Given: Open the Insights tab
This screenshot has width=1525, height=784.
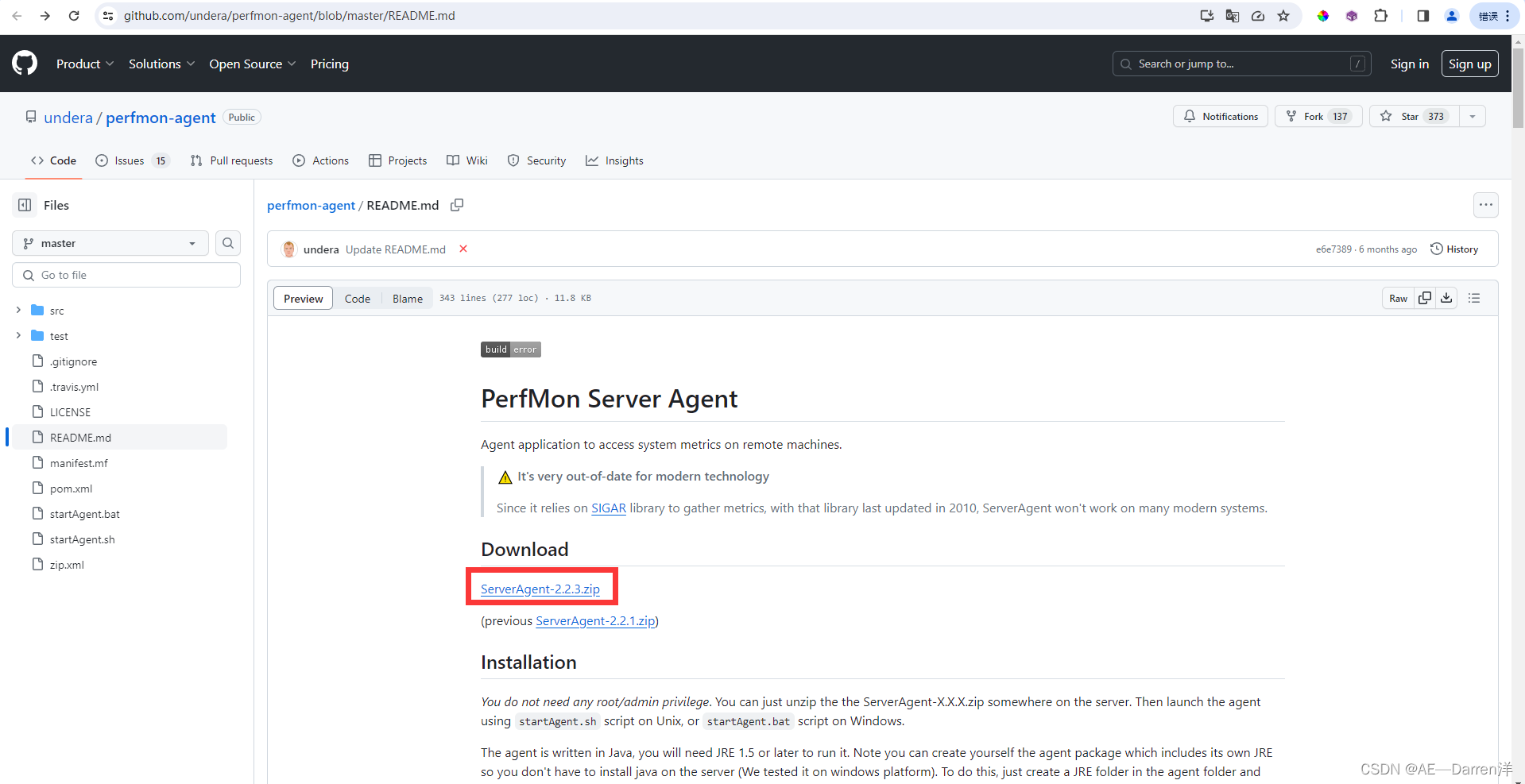Looking at the screenshot, I should coord(614,160).
